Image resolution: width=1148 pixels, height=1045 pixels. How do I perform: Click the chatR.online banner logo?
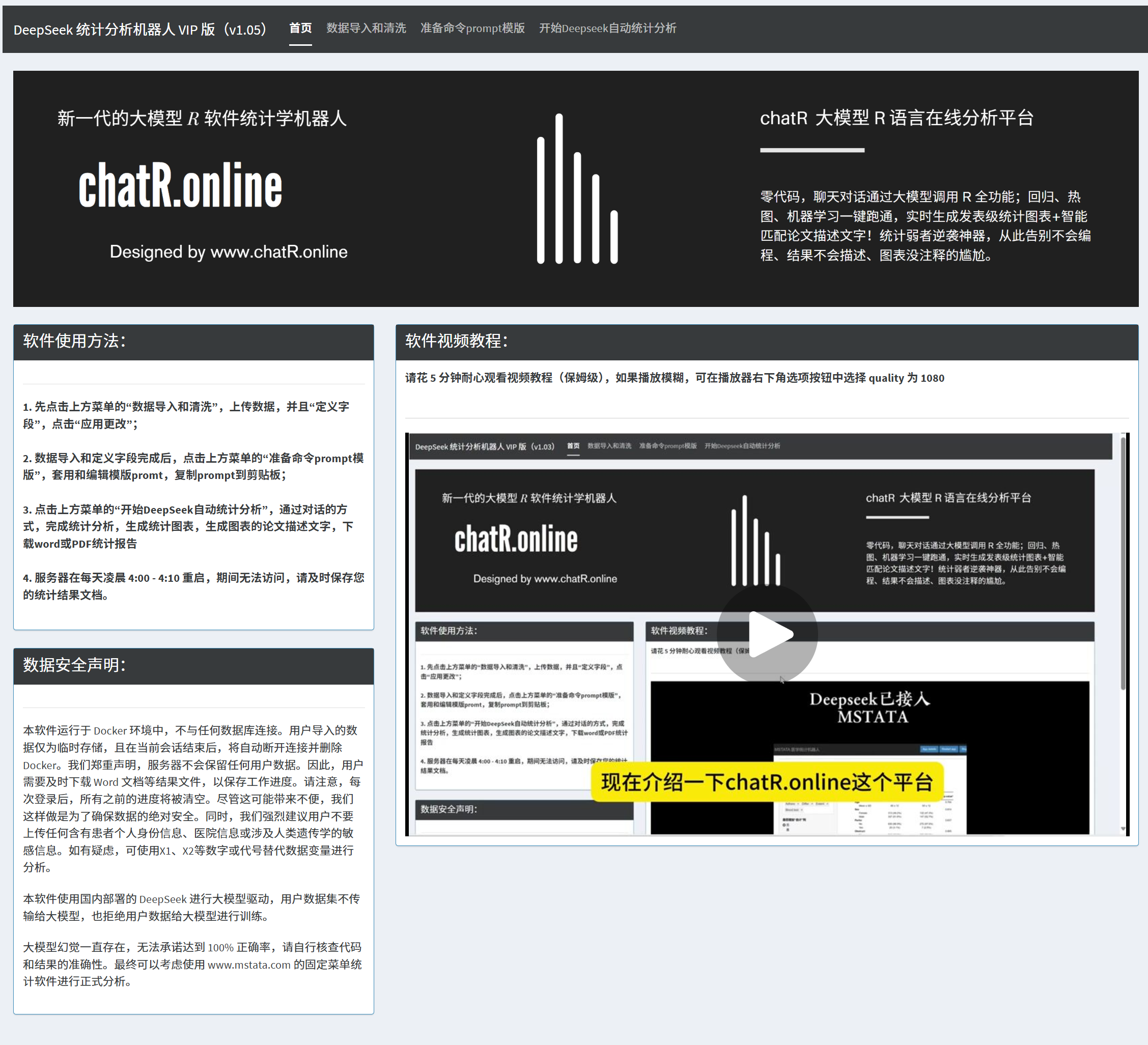click(x=180, y=185)
